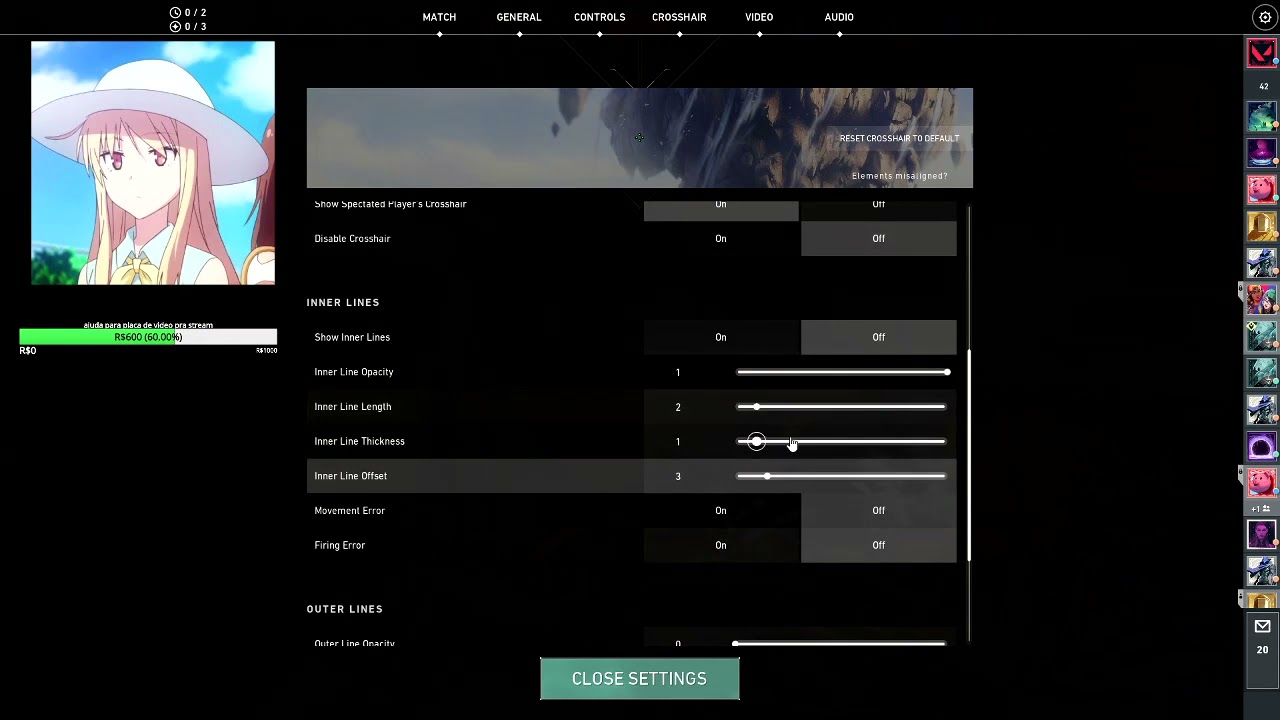This screenshot has width=1280, height=720.
Task: Click the Inner Line Offset value 3
Action: 678,476
